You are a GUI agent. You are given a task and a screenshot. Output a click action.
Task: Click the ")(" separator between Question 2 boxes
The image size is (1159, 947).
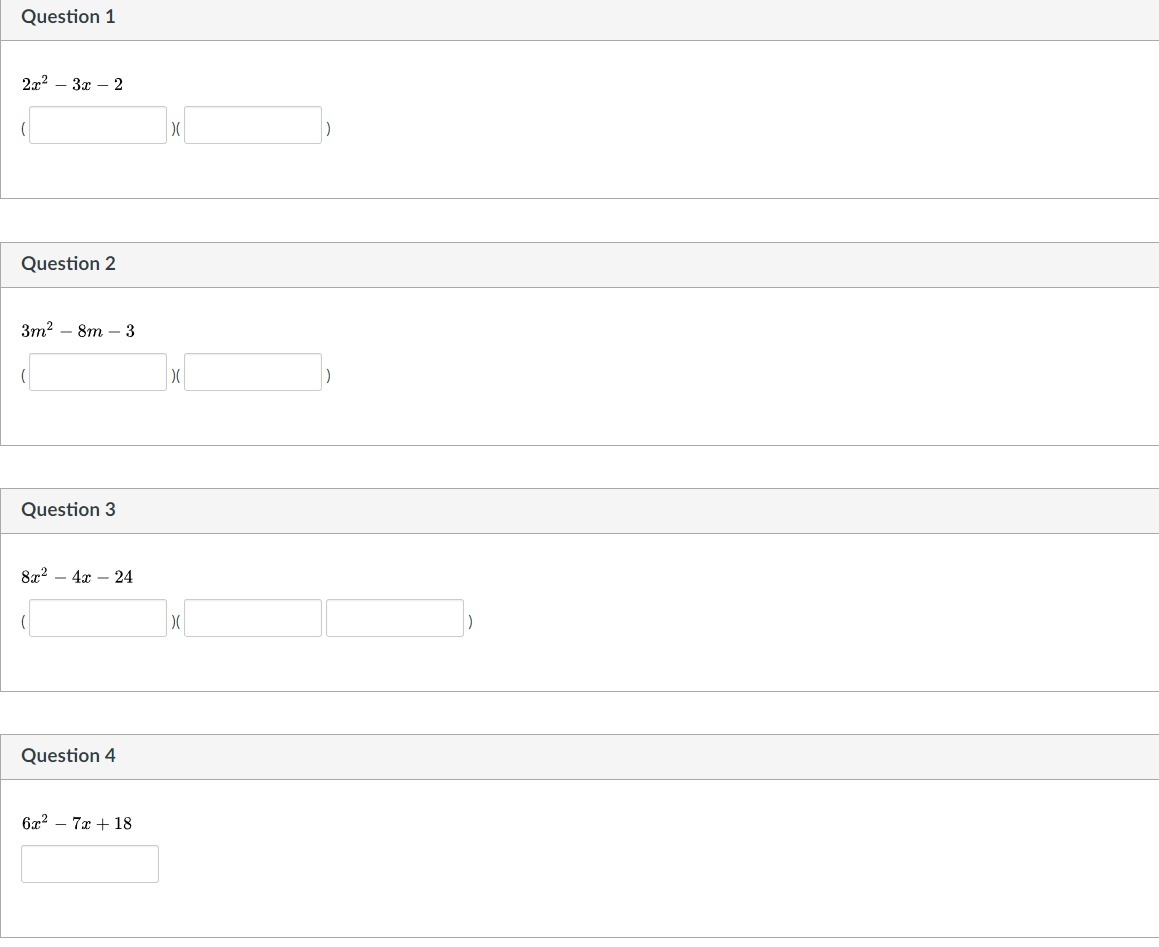tap(176, 376)
